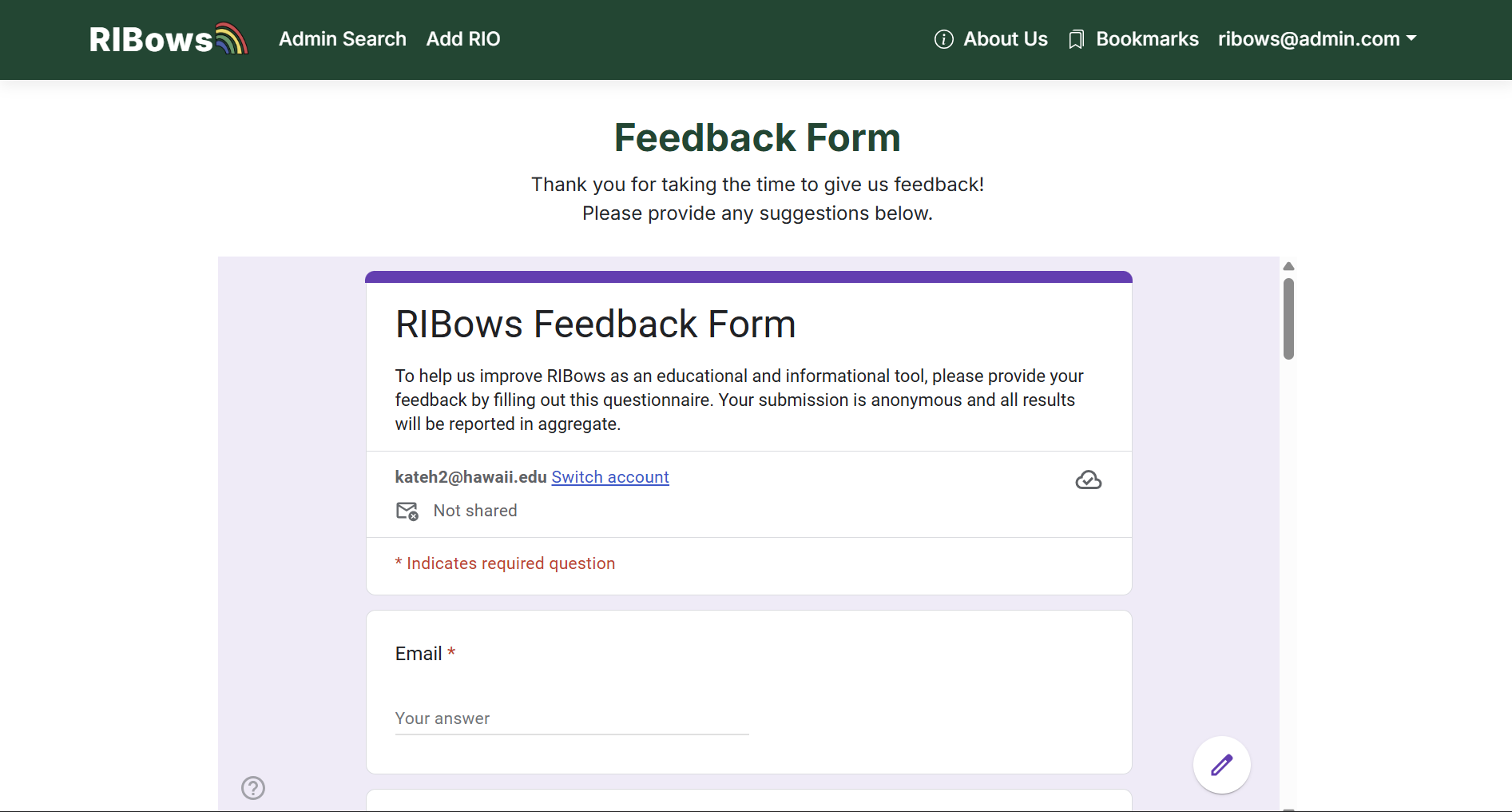The image size is (1512, 812).
Task: Click the Bookmarks ribbon icon
Action: coord(1076,40)
